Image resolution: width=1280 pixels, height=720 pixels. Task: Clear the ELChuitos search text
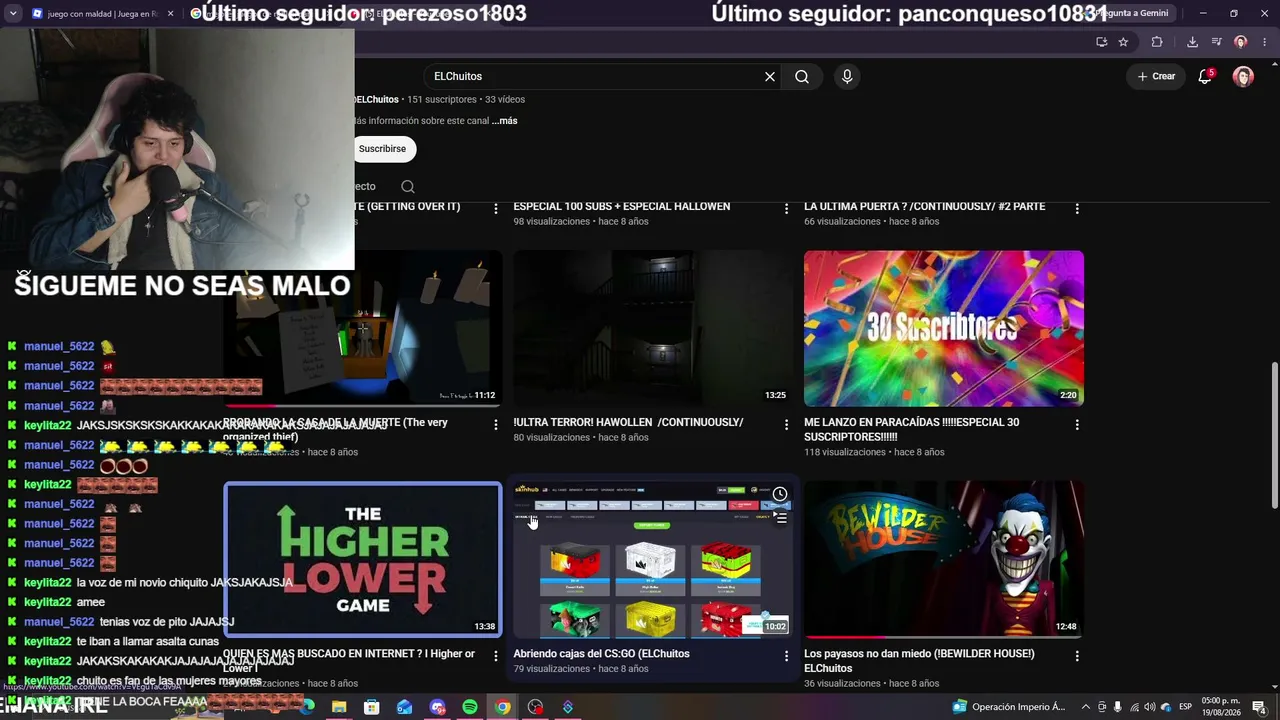(770, 76)
